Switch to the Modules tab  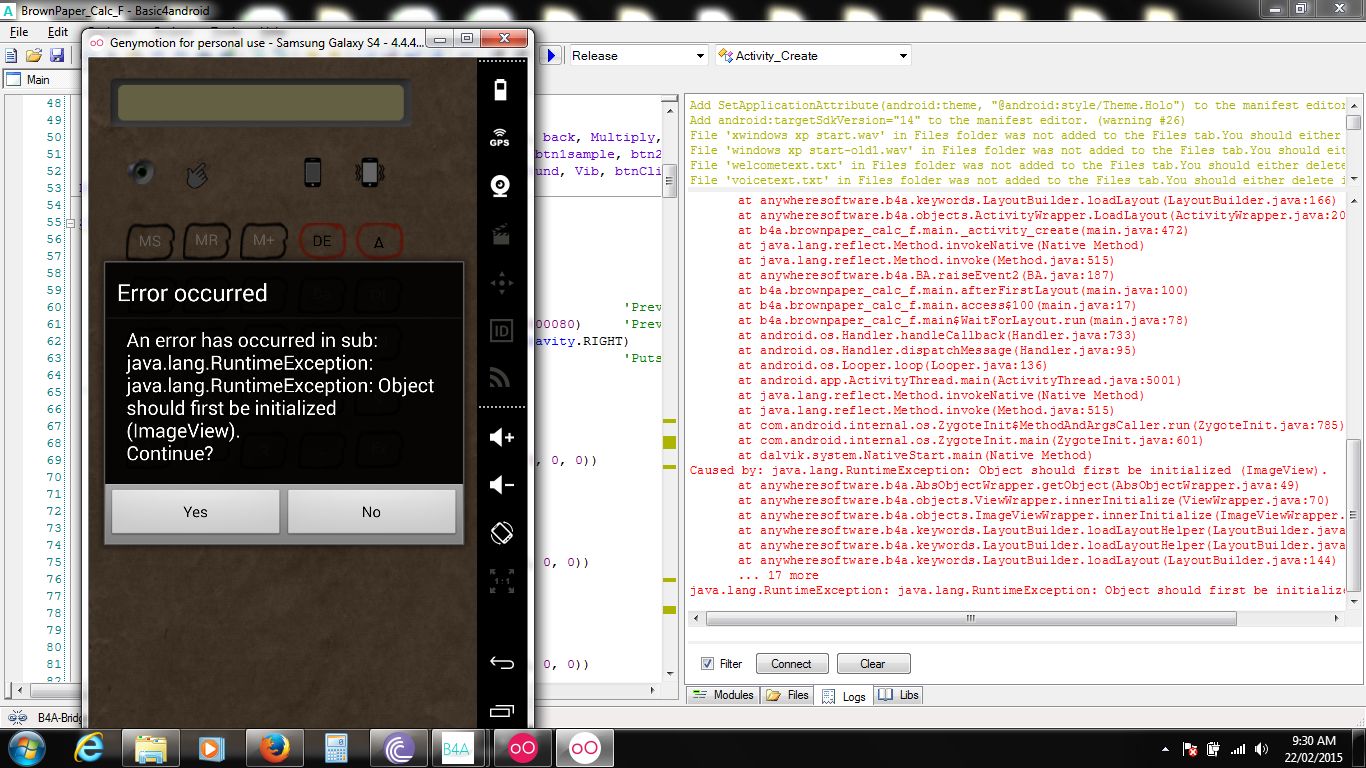coord(723,695)
